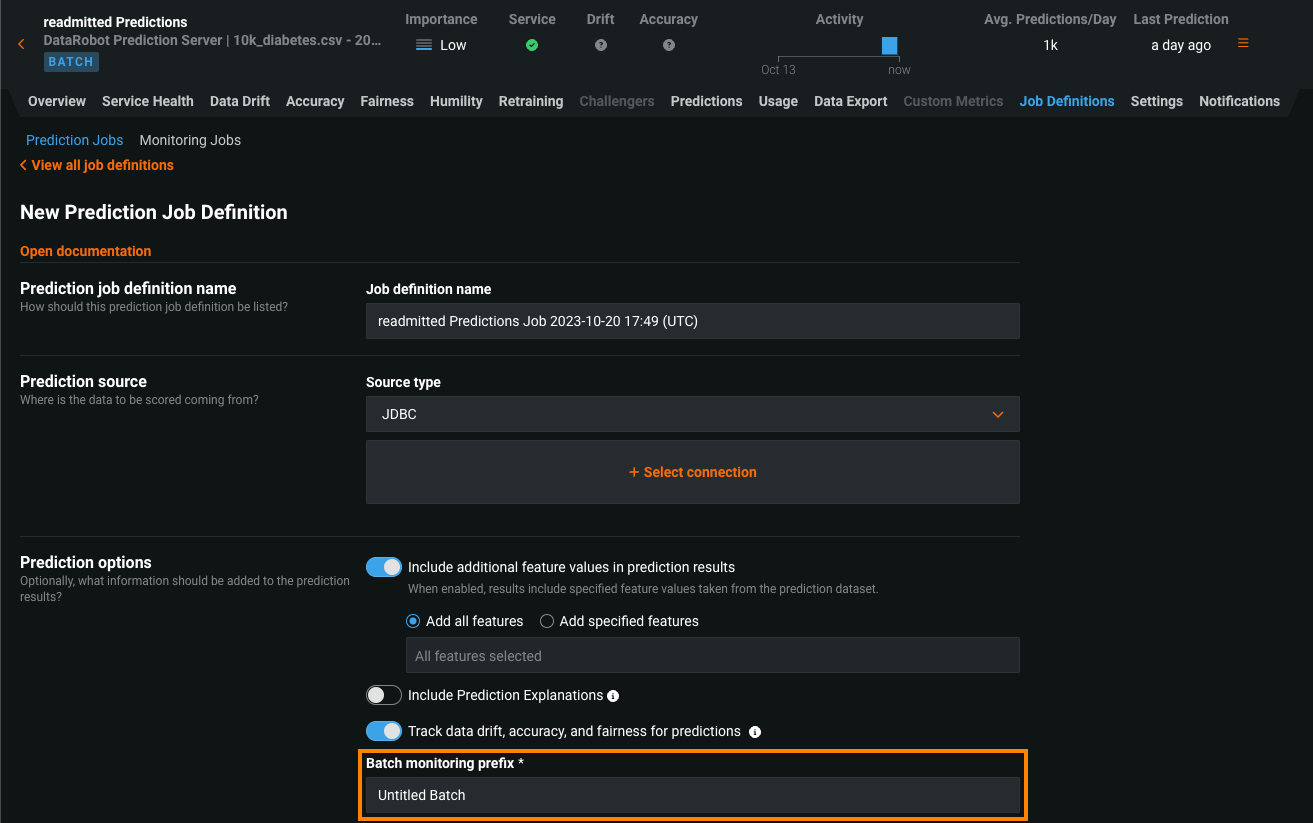Switch to the Data Drift tab

tap(240, 101)
